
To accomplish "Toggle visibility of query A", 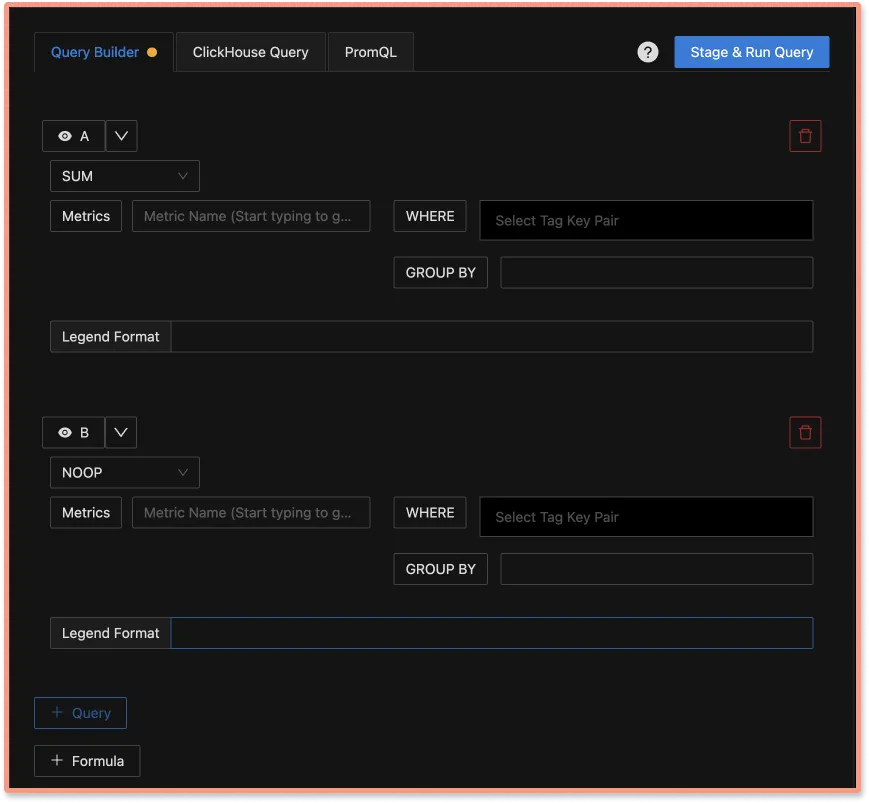I will [x=73, y=136].
